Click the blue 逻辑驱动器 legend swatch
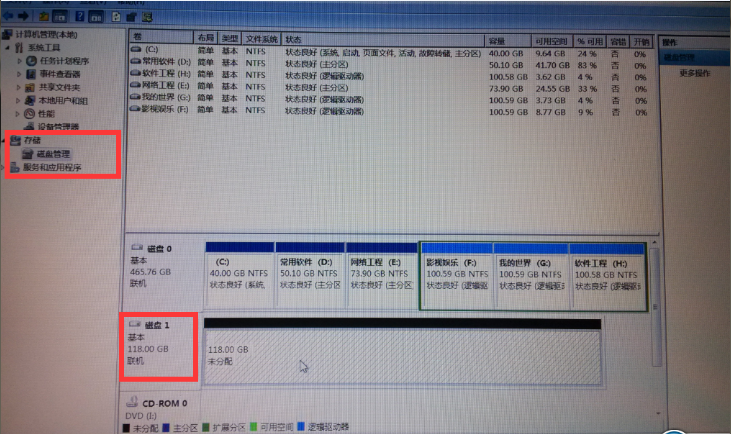The height and width of the screenshot is (434, 731). 301,426
